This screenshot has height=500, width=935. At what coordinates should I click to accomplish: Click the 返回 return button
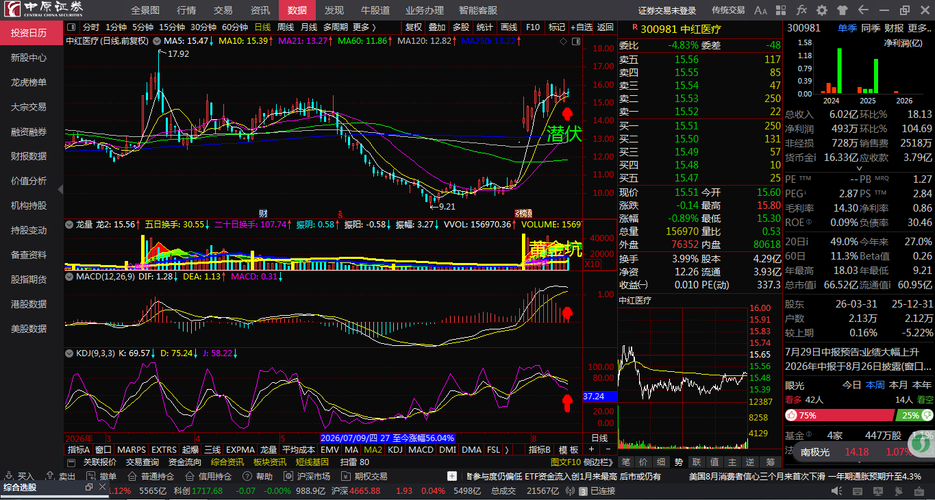click(x=605, y=27)
